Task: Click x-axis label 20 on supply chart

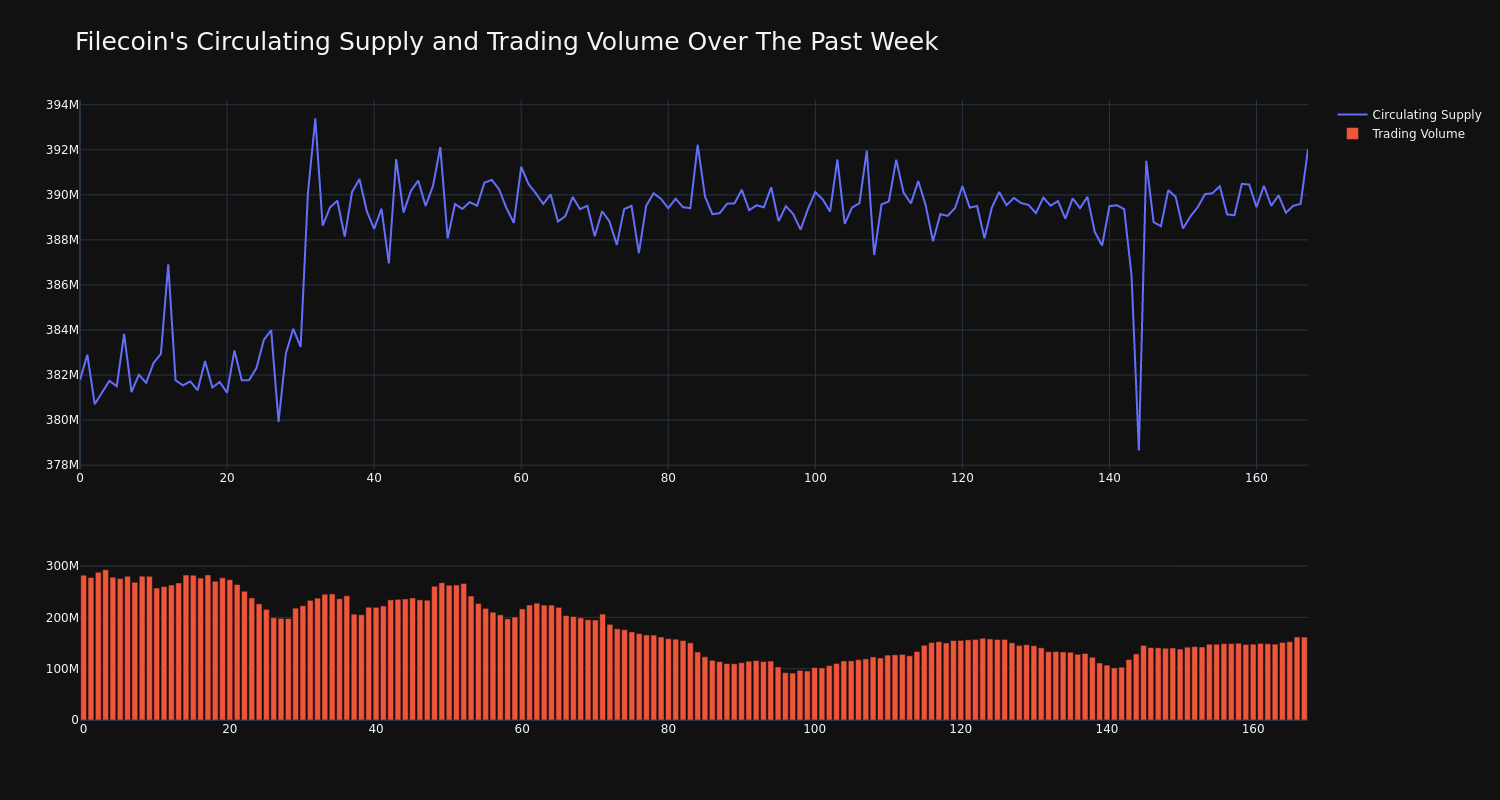Action: click(227, 478)
